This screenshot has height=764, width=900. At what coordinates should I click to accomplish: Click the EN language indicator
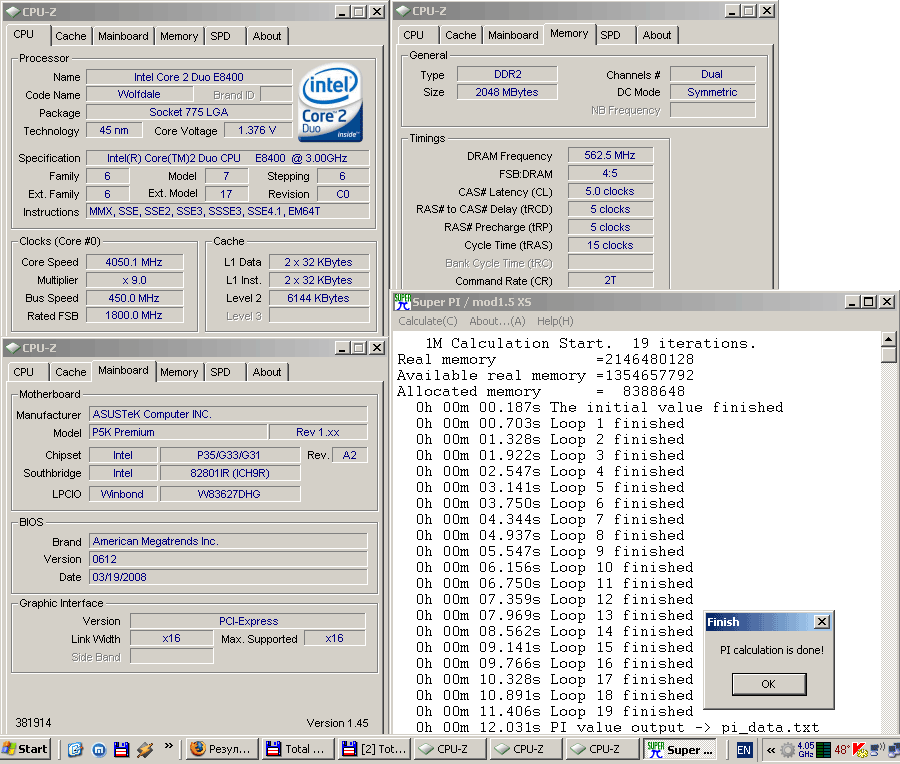pyautogui.click(x=744, y=750)
